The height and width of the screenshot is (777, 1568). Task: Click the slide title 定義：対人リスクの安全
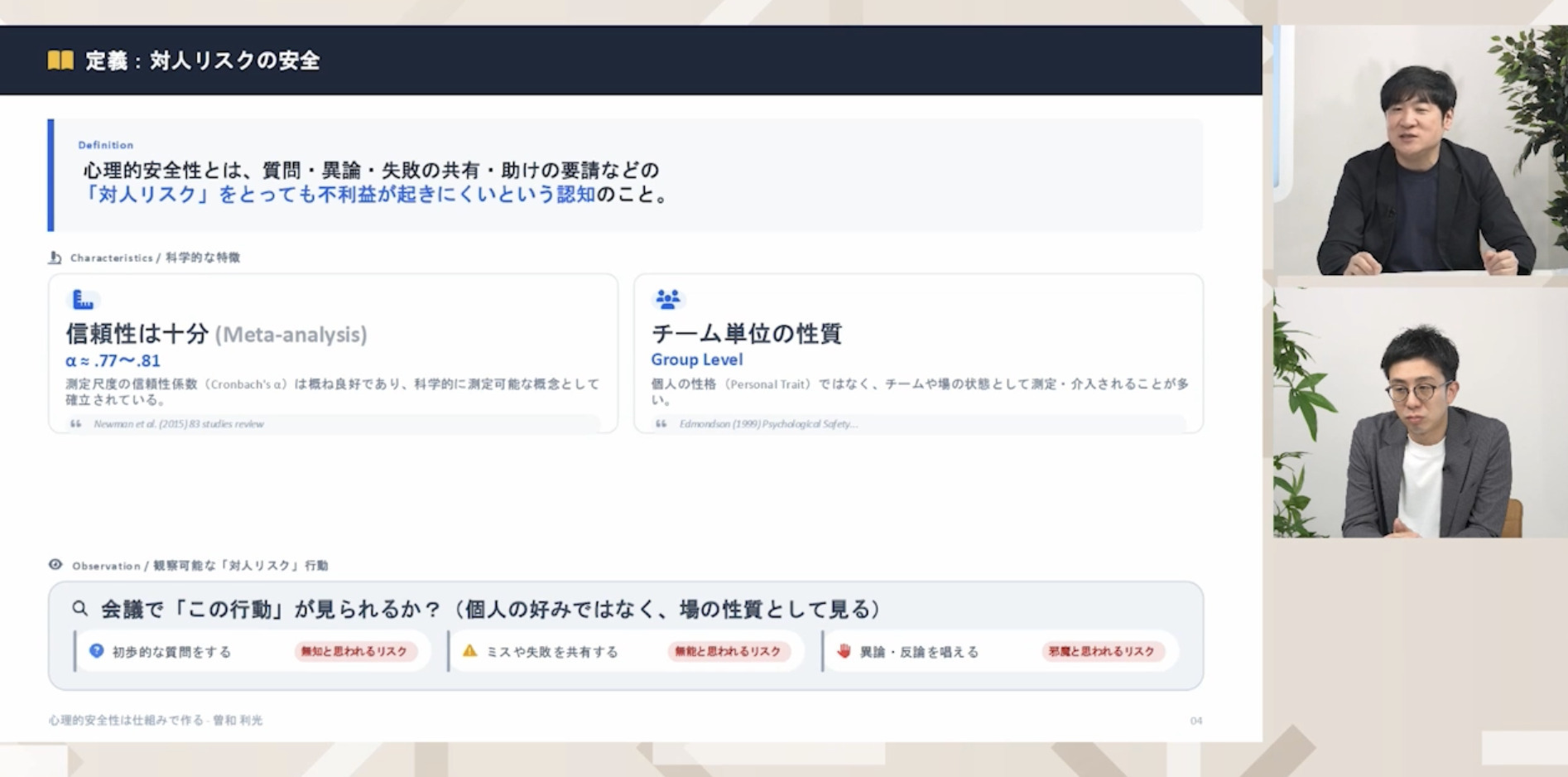coord(203,60)
